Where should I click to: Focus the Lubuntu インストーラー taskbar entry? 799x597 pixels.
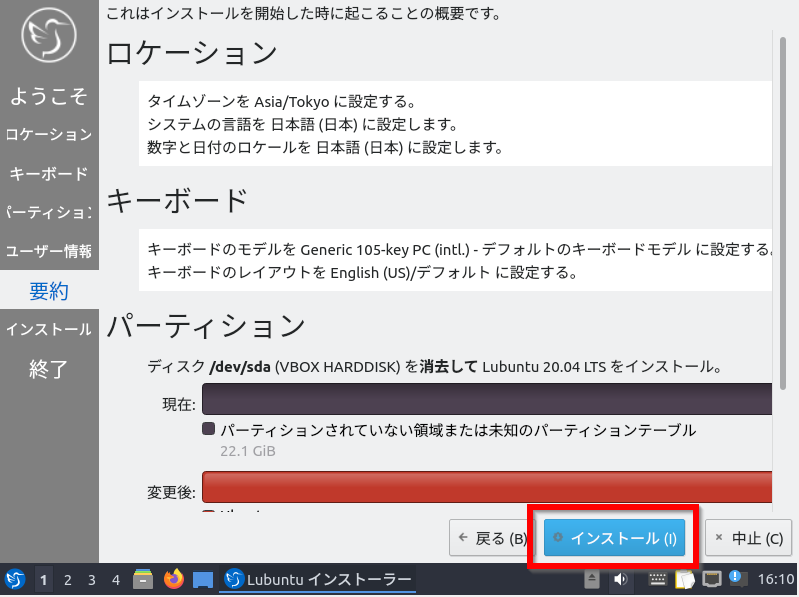click(x=318, y=579)
